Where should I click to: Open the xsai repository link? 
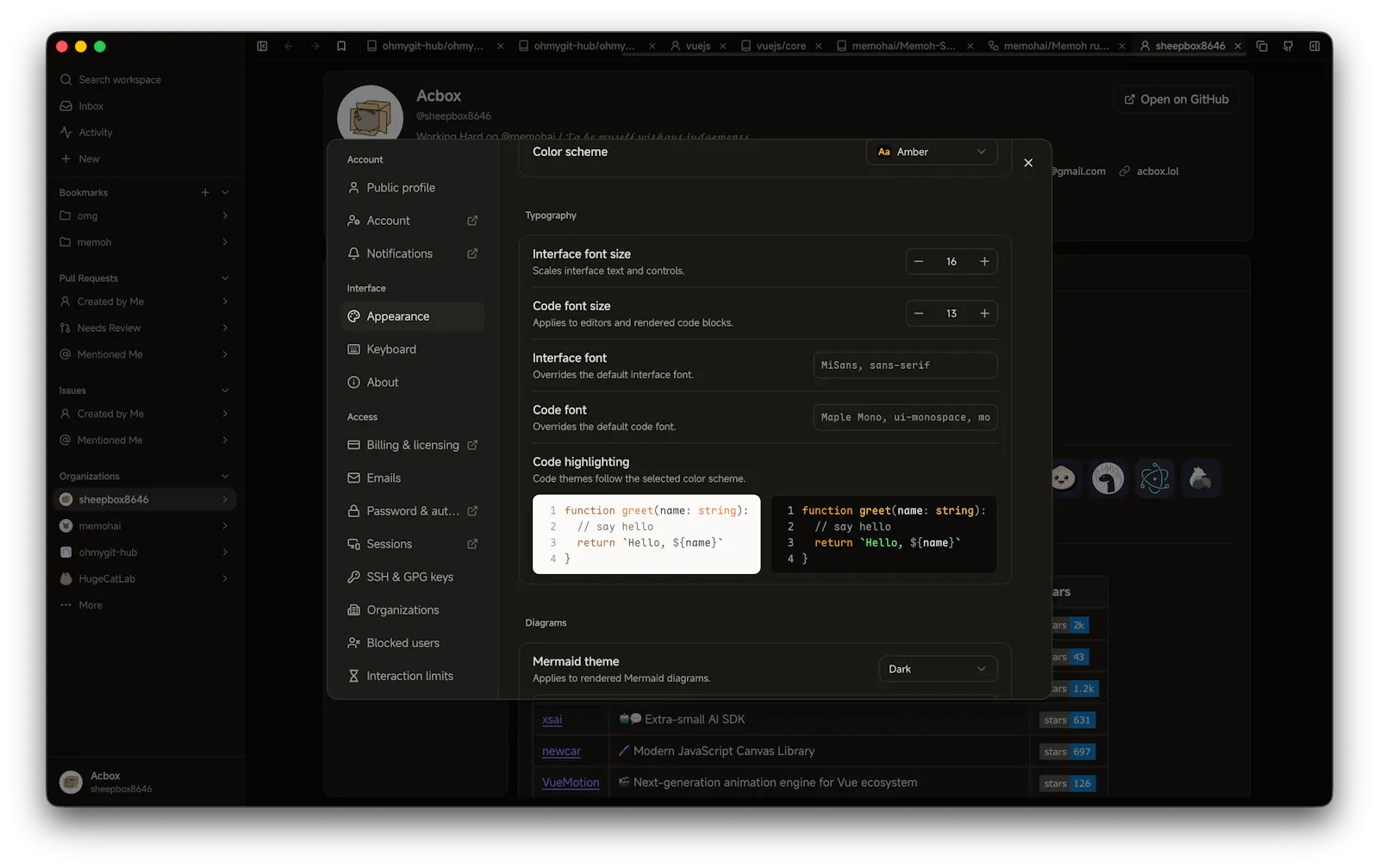pyautogui.click(x=552, y=720)
